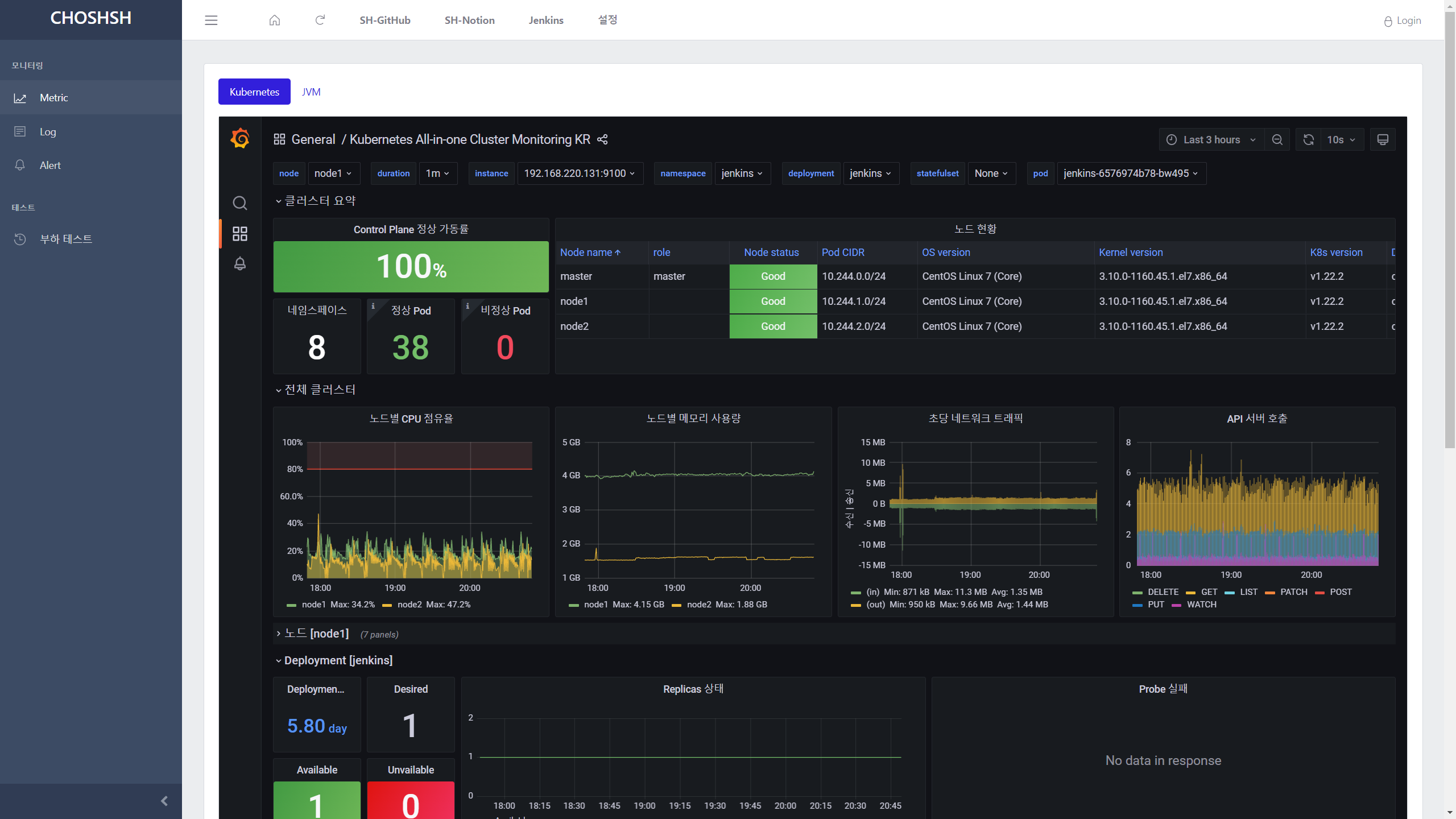
Task: Switch to the JVM tab
Action: tap(311, 92)
